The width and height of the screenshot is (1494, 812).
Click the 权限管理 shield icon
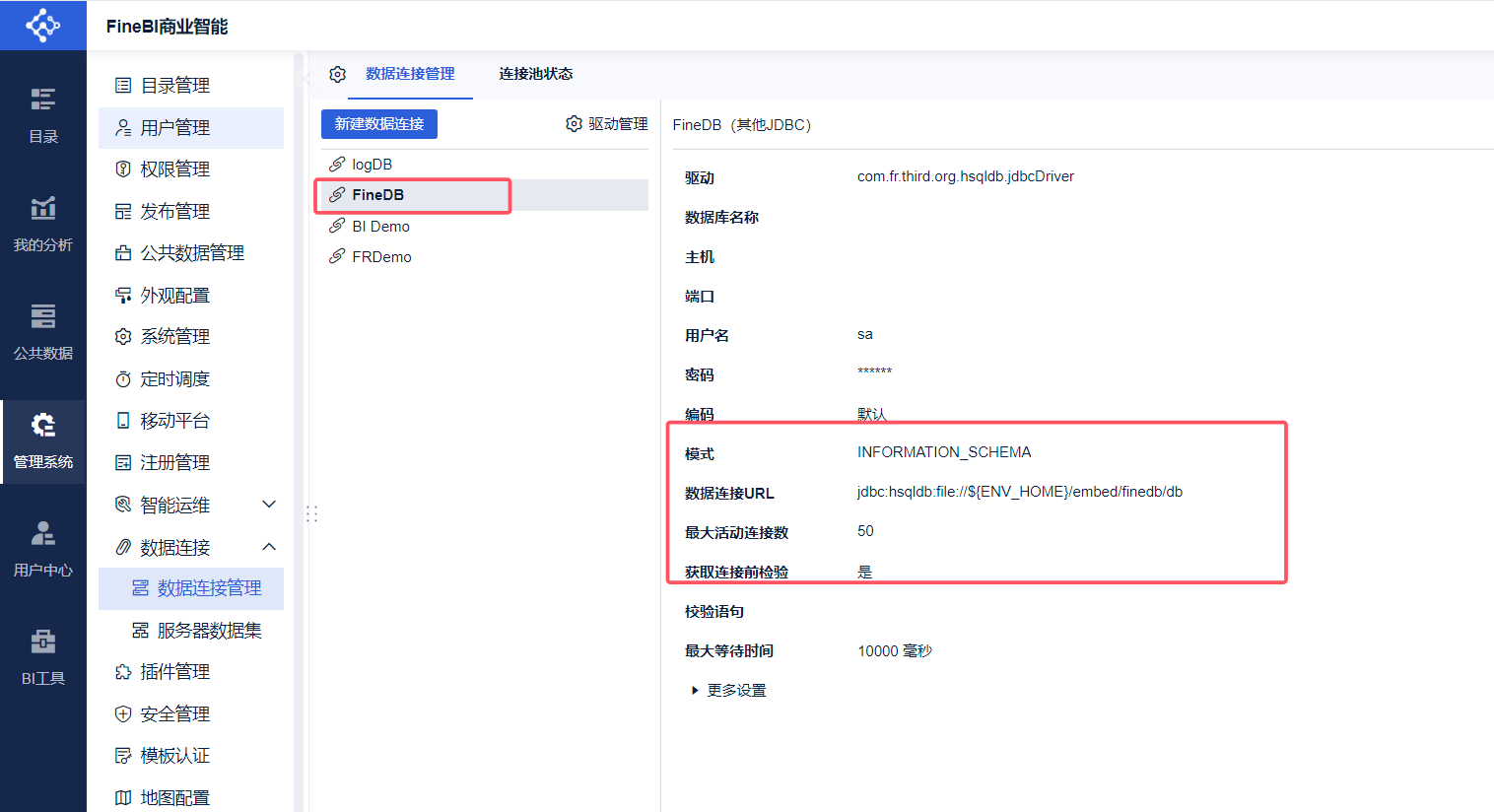pyautogui.click(x=123, y=169)
